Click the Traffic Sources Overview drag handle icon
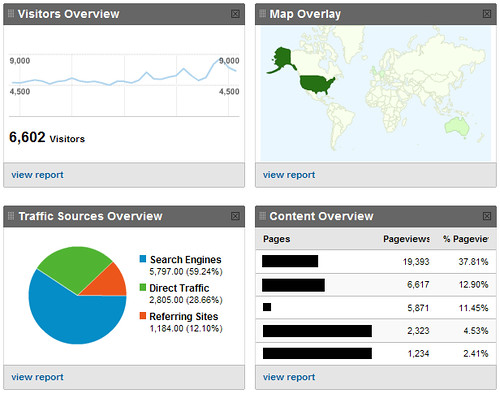 [x=11, y=216]
